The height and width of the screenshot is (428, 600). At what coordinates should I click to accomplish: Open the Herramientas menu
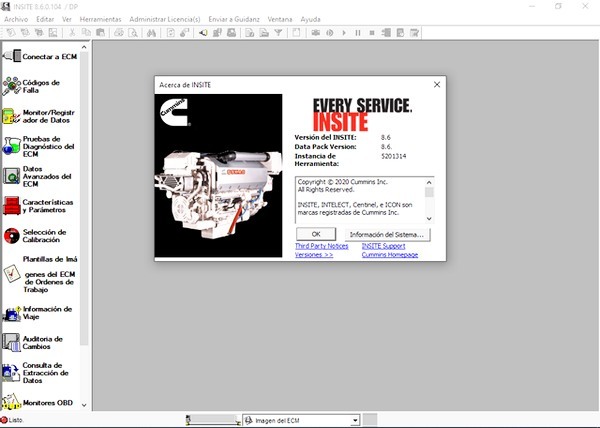tap(101, 19)
